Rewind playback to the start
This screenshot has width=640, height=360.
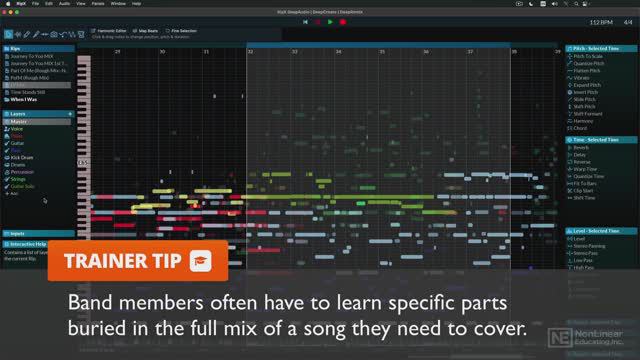305,22
